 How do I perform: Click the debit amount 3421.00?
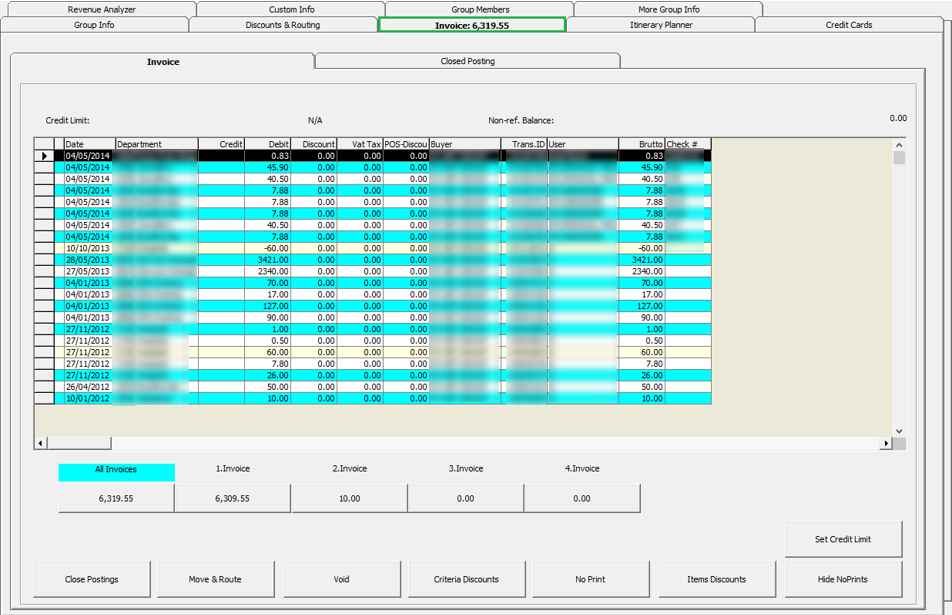pyautogui.click(x=268, y=260)
